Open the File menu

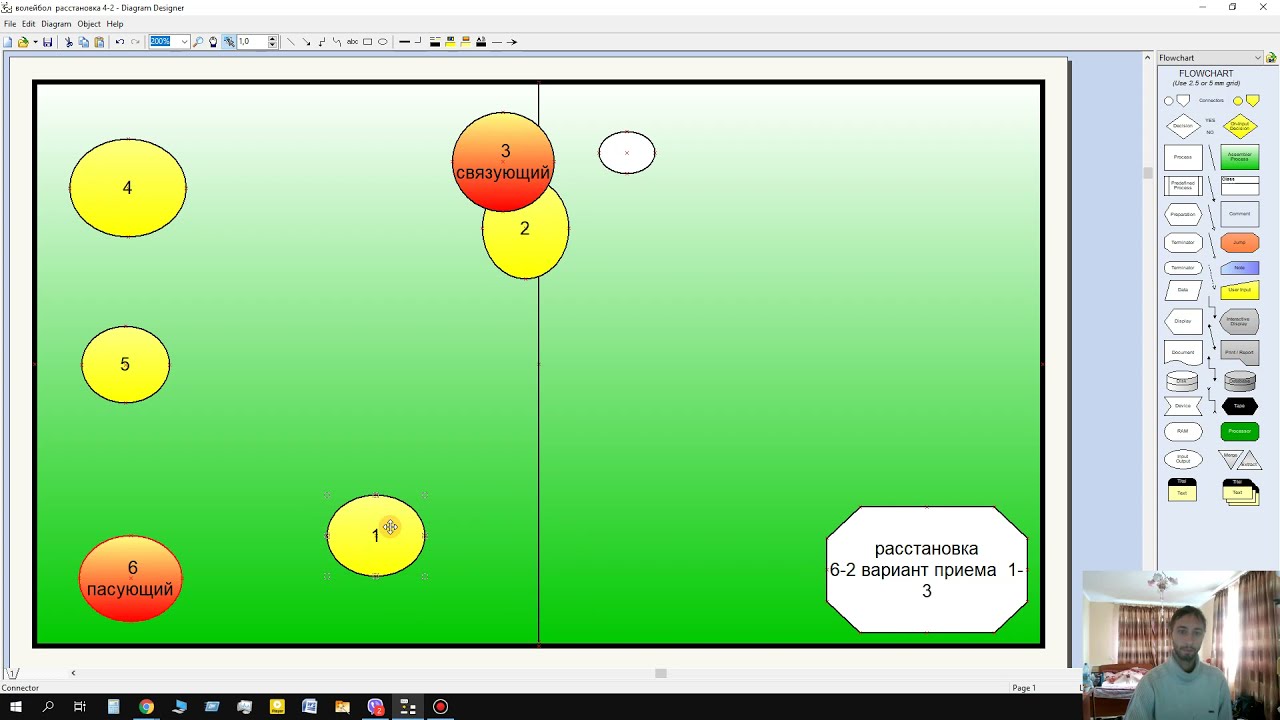tap(10, 24)
